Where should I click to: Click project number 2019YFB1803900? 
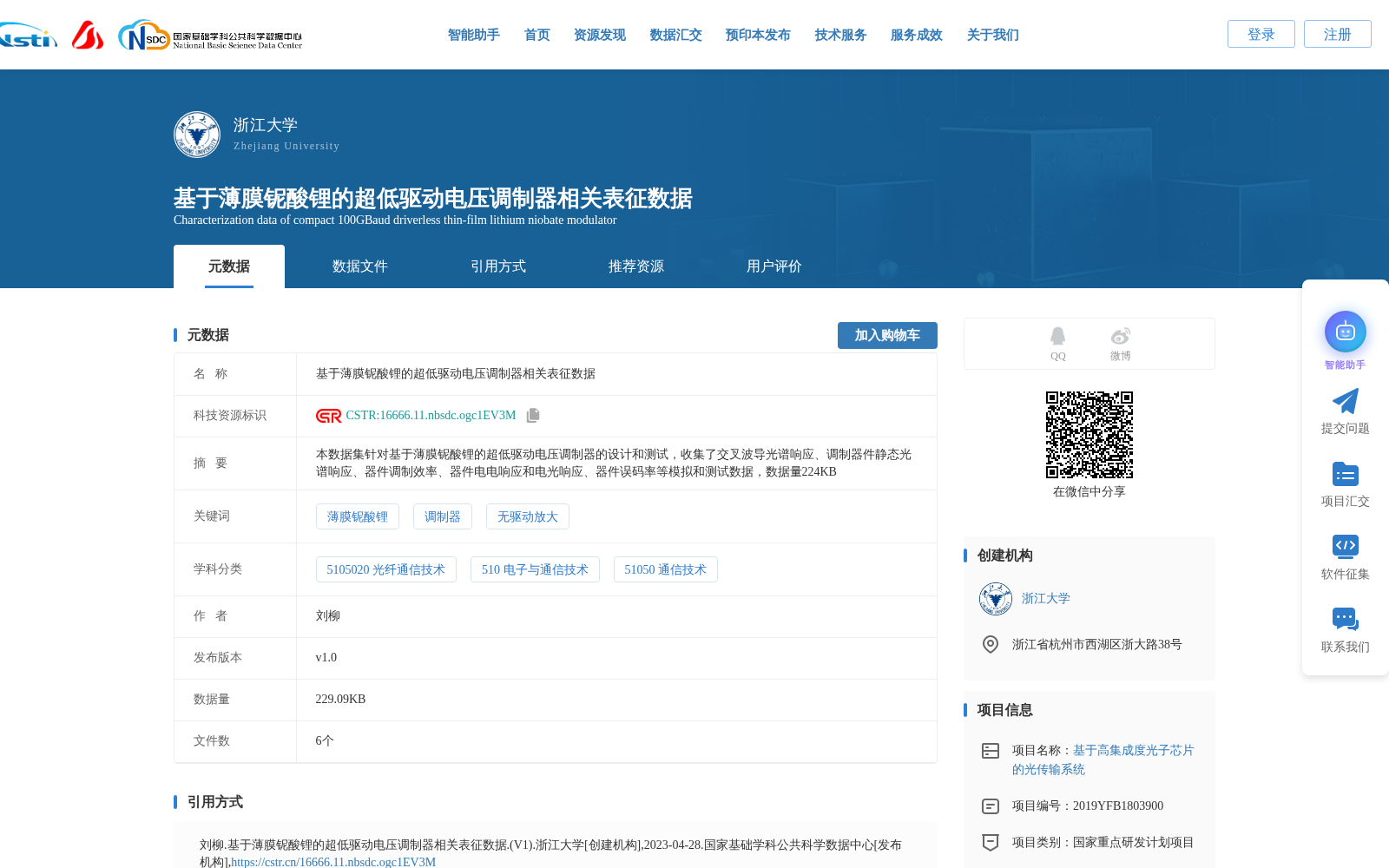[x=1118, y=806]
